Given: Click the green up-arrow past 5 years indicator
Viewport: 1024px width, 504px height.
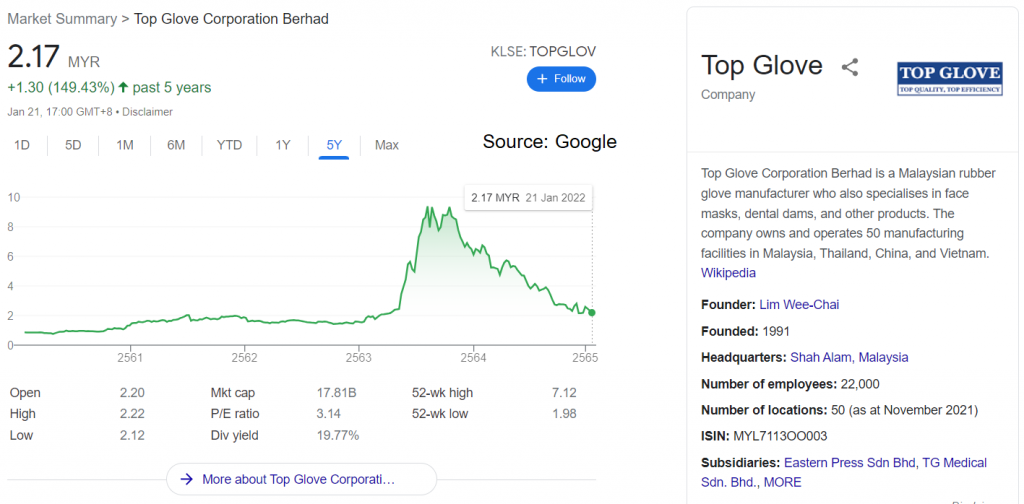Looking at the screenshot, I should click(123, 87).
